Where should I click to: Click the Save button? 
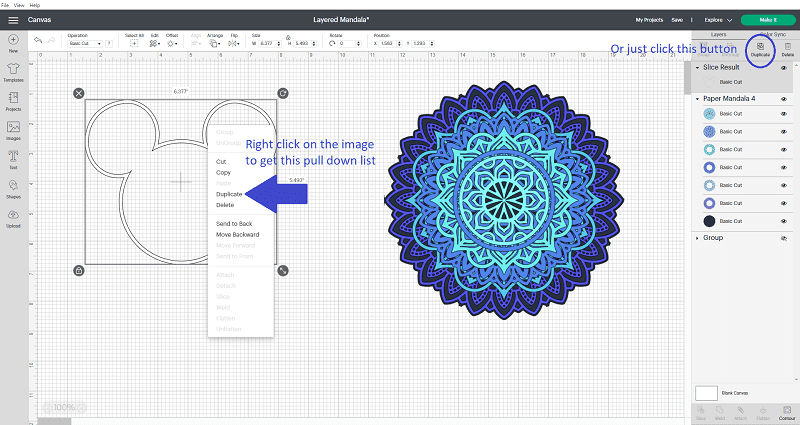pyautogui.click(x=677, y=20)
